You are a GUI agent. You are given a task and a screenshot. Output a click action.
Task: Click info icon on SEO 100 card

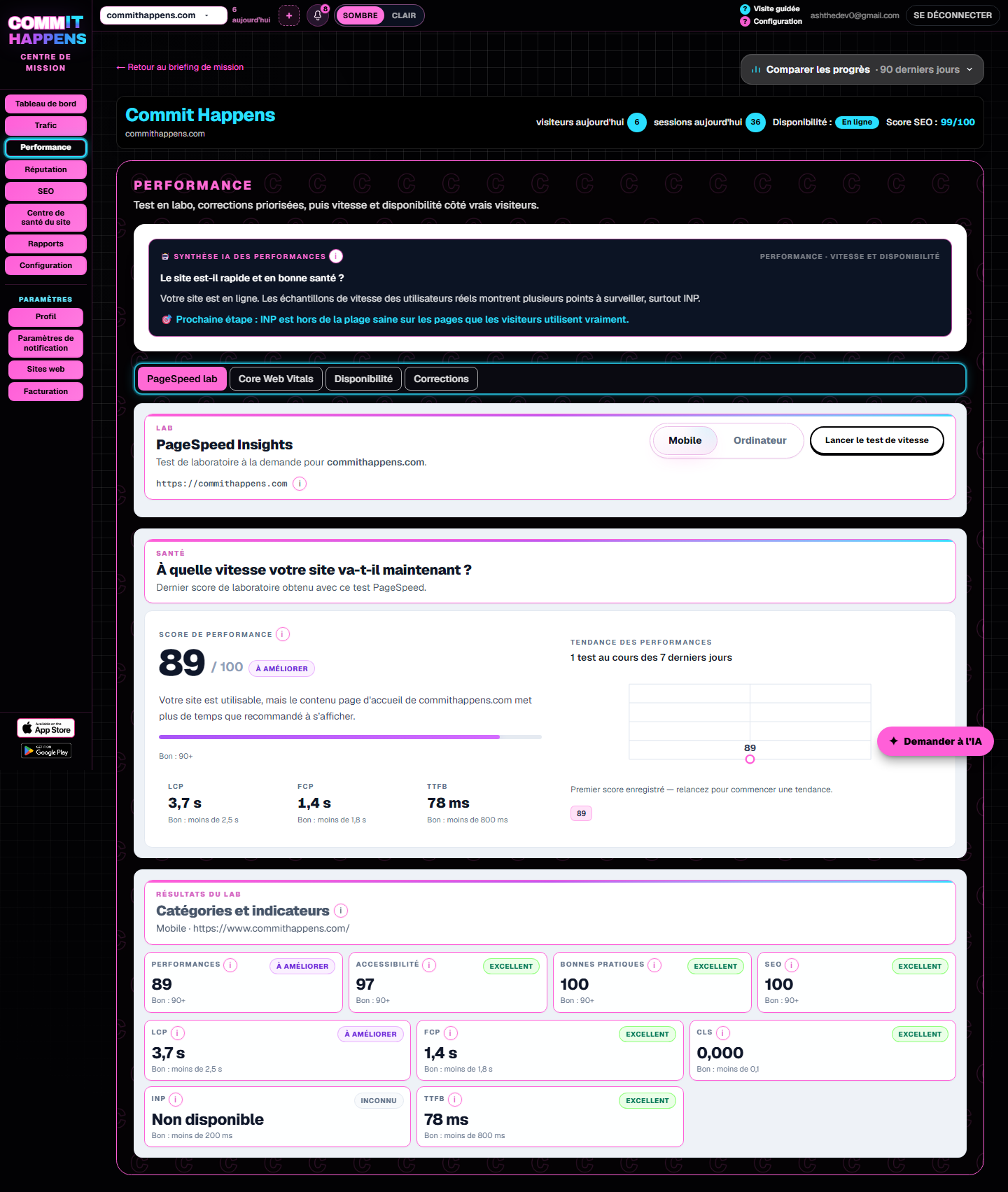click(x=792, y=965)
